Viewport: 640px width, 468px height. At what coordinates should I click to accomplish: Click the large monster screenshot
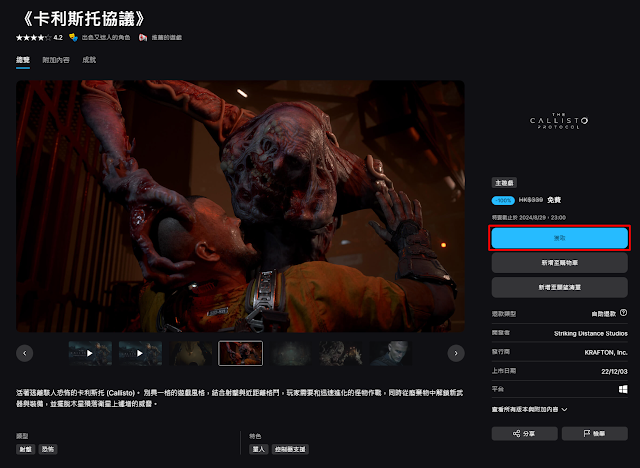(240, 206)
